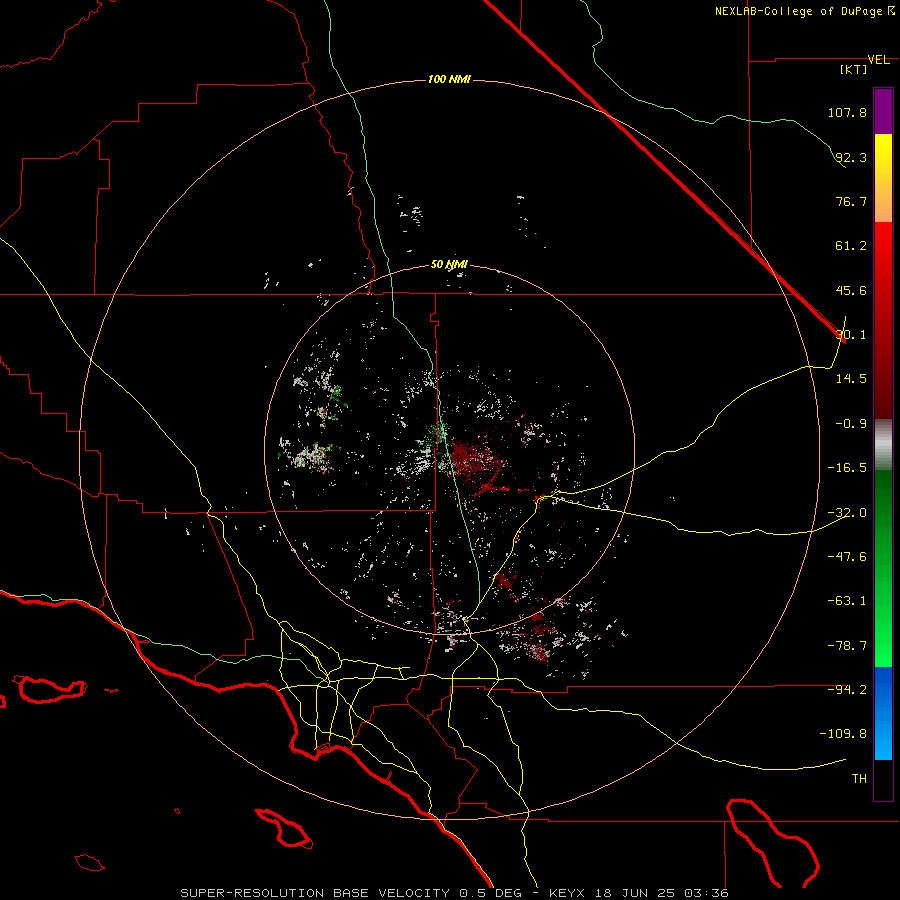Pick the purple top color bar segment
This screenshot has width=900, height=900.
883,111
